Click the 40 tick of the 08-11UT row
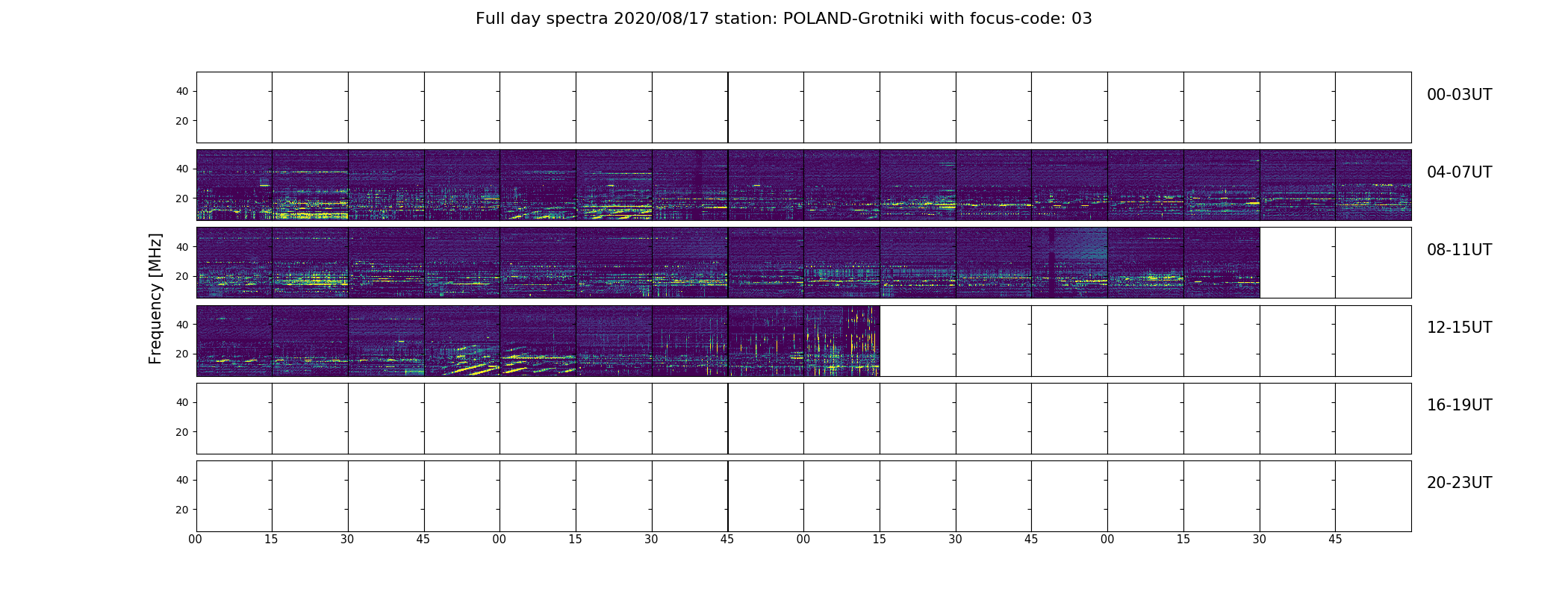The height and width of the screenshot is (597, 1568). click(182, 246)
